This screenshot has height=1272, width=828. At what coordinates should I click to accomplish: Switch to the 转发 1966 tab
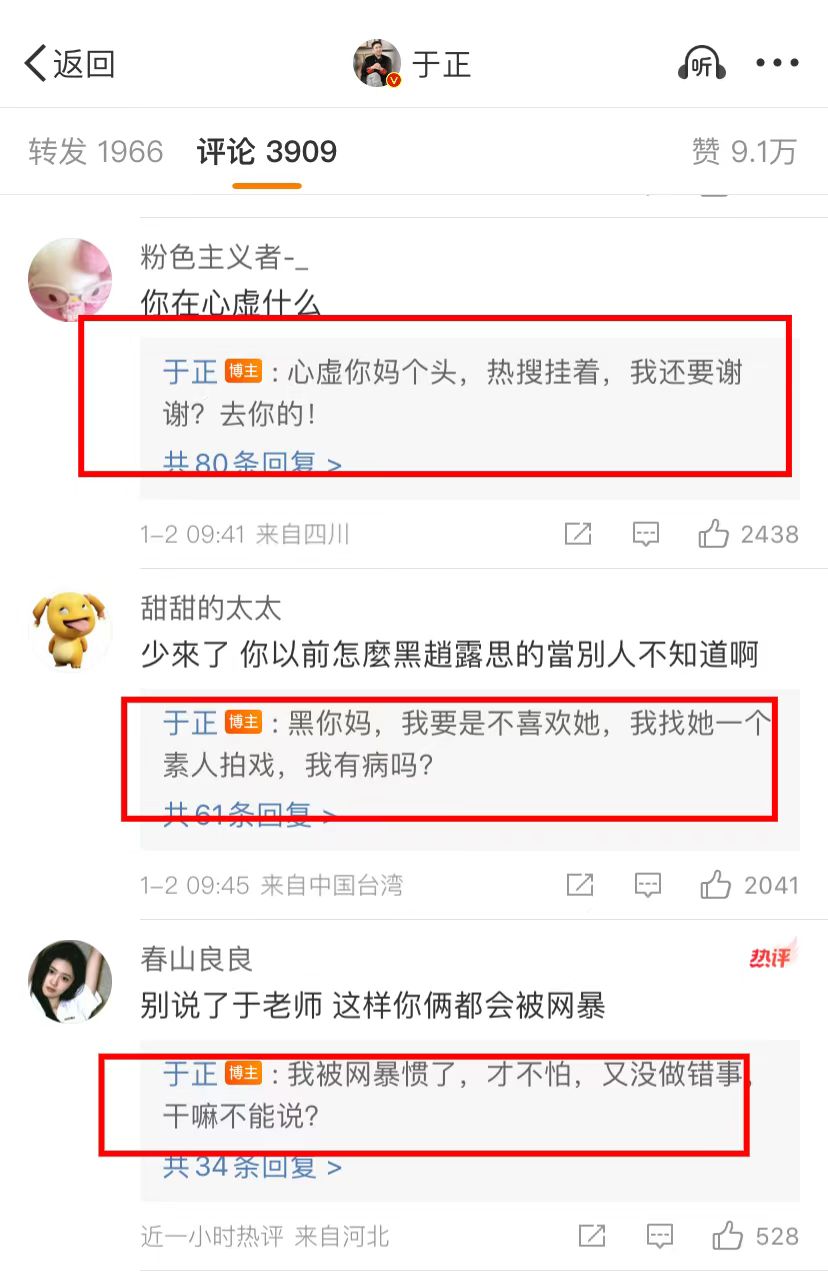click(96, 152)
